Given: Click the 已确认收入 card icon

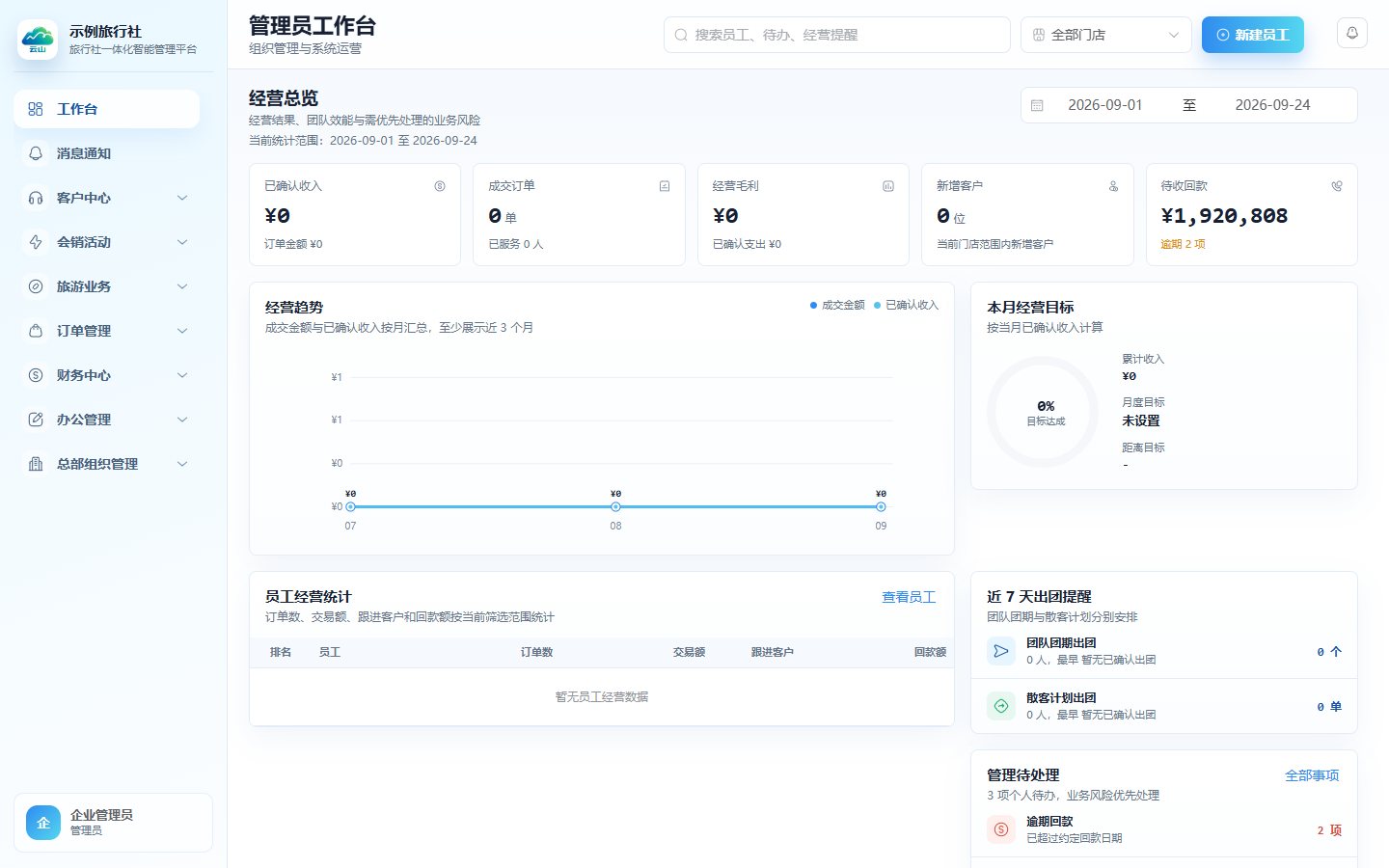Looking at the screenshot, I should pos(440,186).
